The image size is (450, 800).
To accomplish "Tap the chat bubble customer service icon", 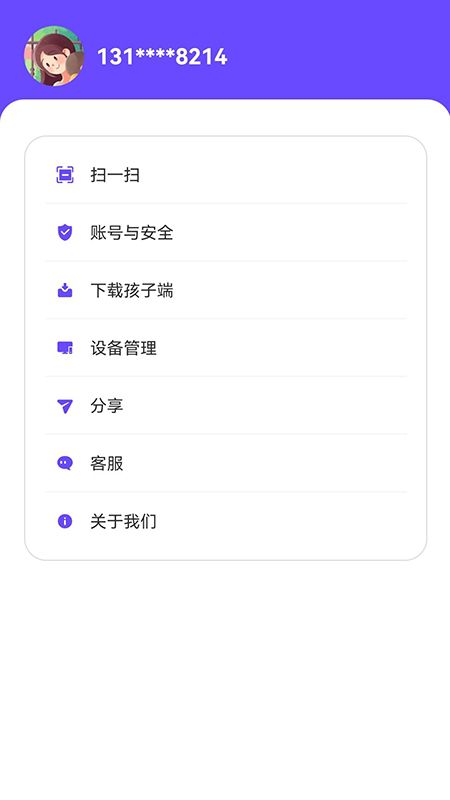I will 65,463.
